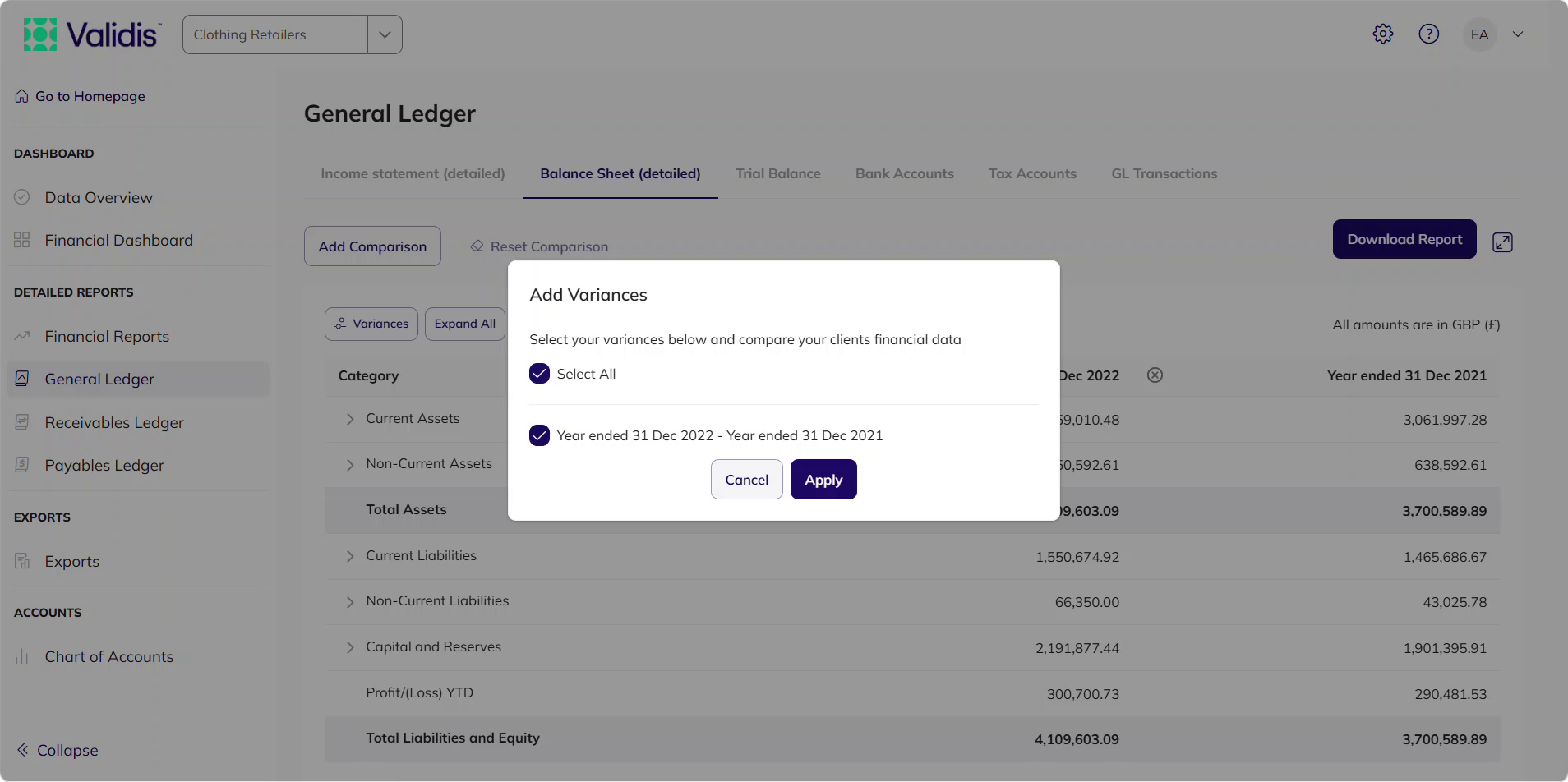The width and height of the screenshot is (1568, 782).
Task: Open the settings gear icon
Action: pos(1383,34)
